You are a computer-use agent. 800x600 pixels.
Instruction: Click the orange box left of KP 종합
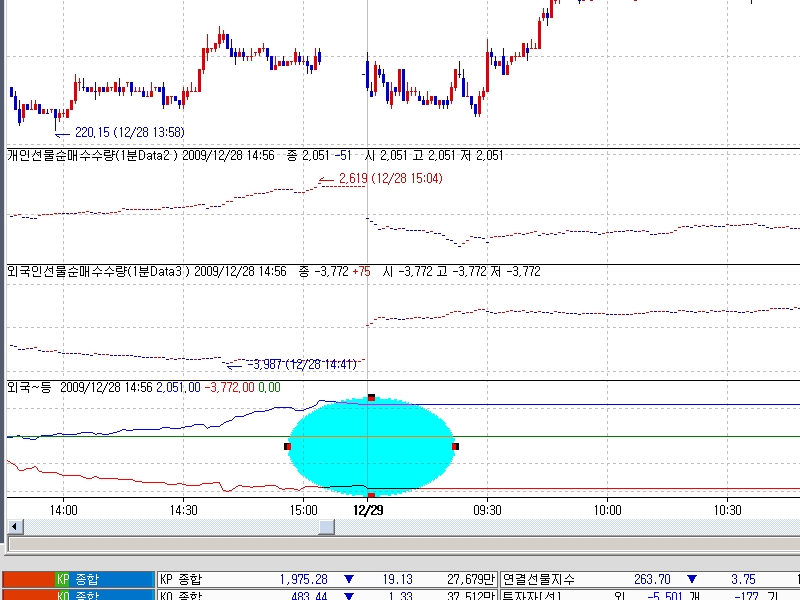(27, 579)
